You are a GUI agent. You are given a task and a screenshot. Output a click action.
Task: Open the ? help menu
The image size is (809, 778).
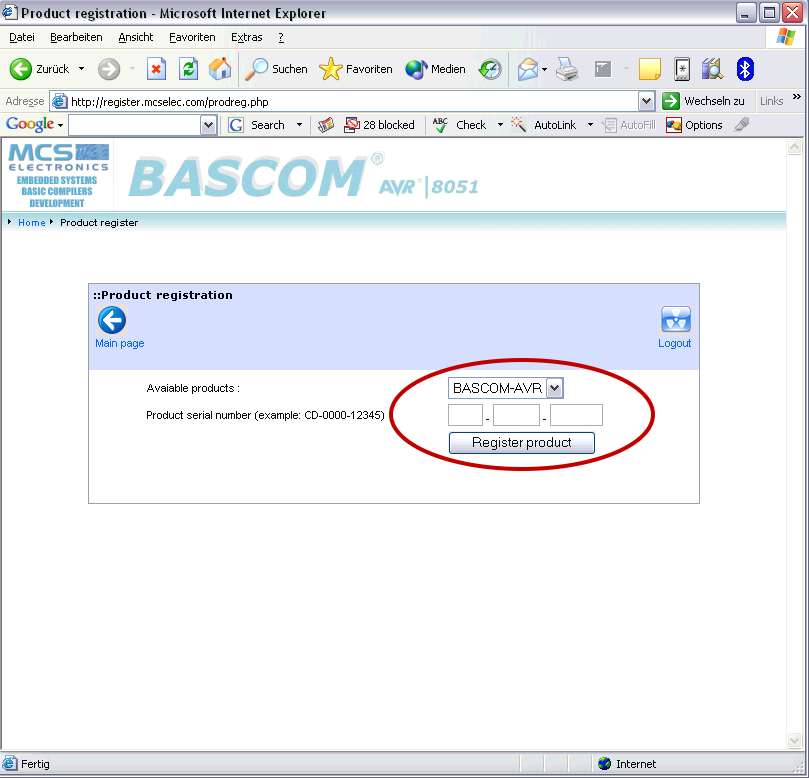pos(281,37)
